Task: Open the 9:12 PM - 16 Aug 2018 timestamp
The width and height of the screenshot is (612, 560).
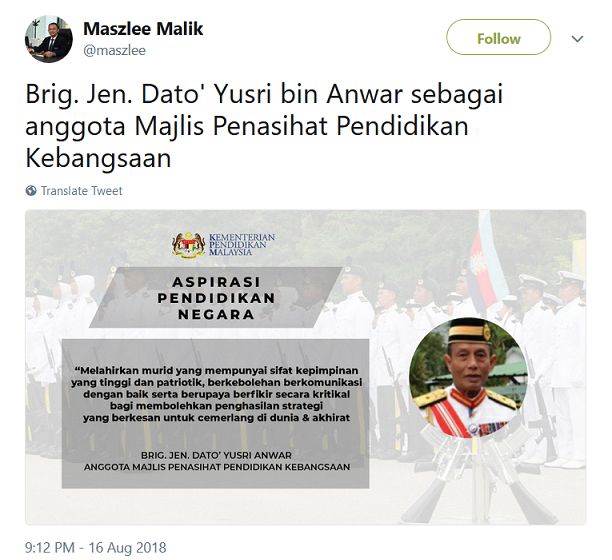Action: pyautogui.click(x=96, y=547)
